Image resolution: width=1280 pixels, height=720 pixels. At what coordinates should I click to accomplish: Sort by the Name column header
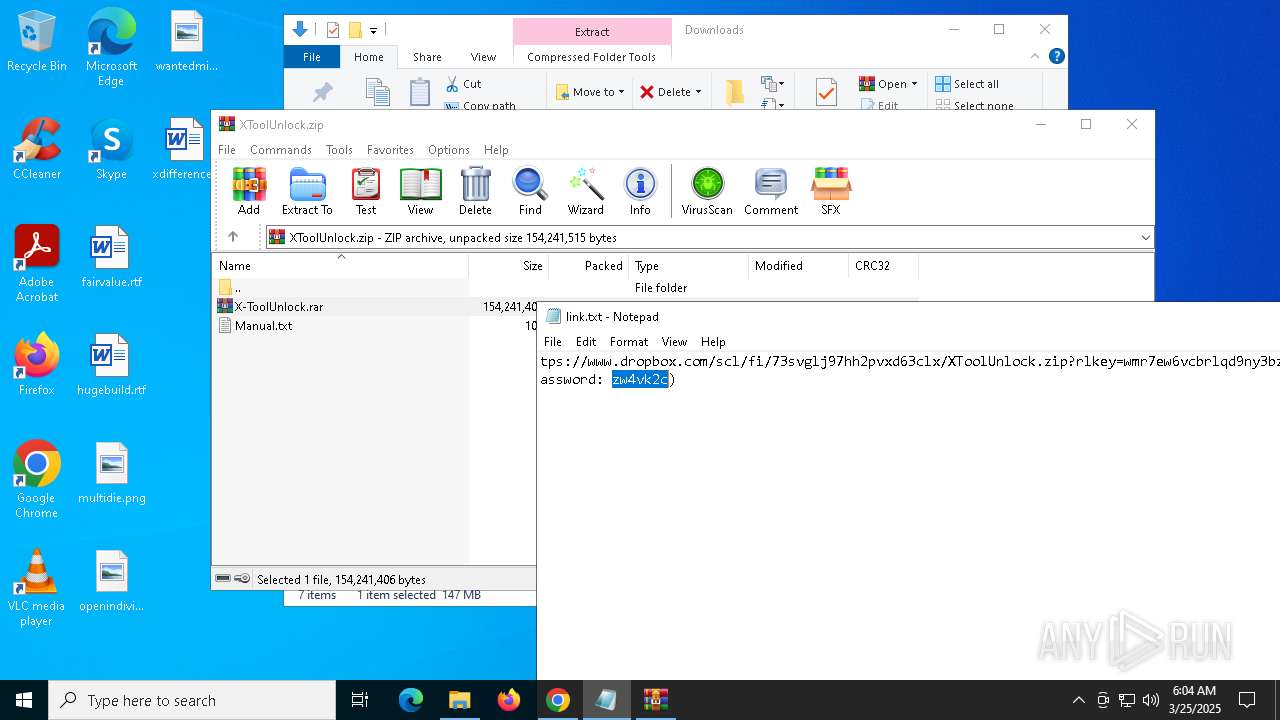(x=340, y=266)
